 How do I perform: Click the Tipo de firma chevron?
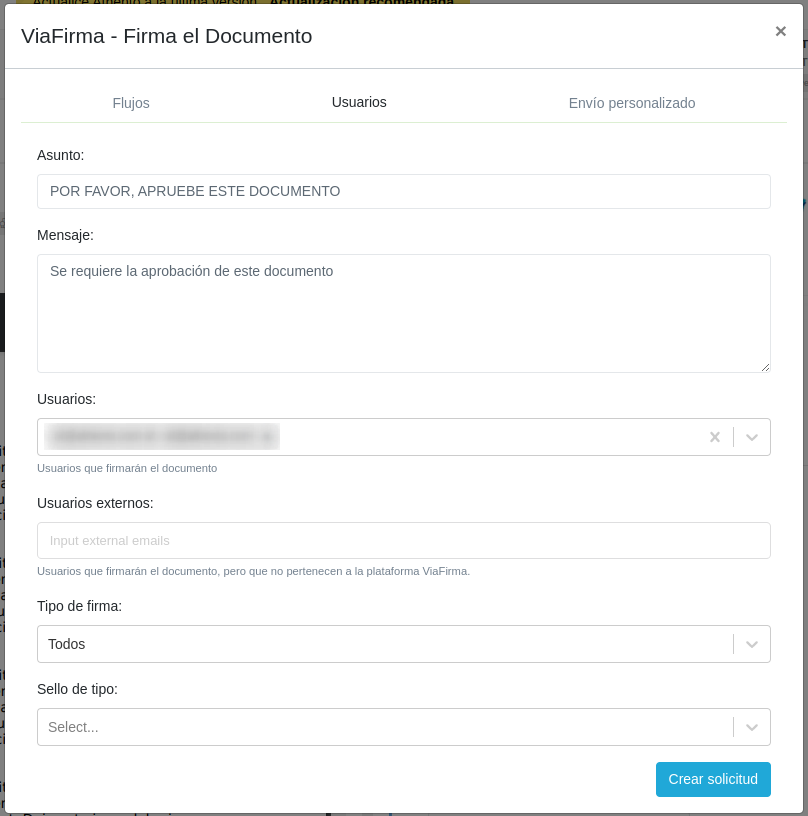coord(752,644)
